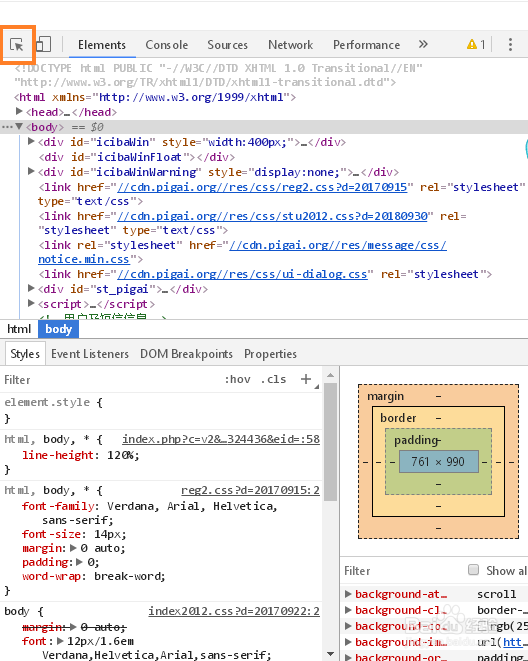Expand font shorthand in body rule
Viewport: 528px width, 661px height.
60,641
